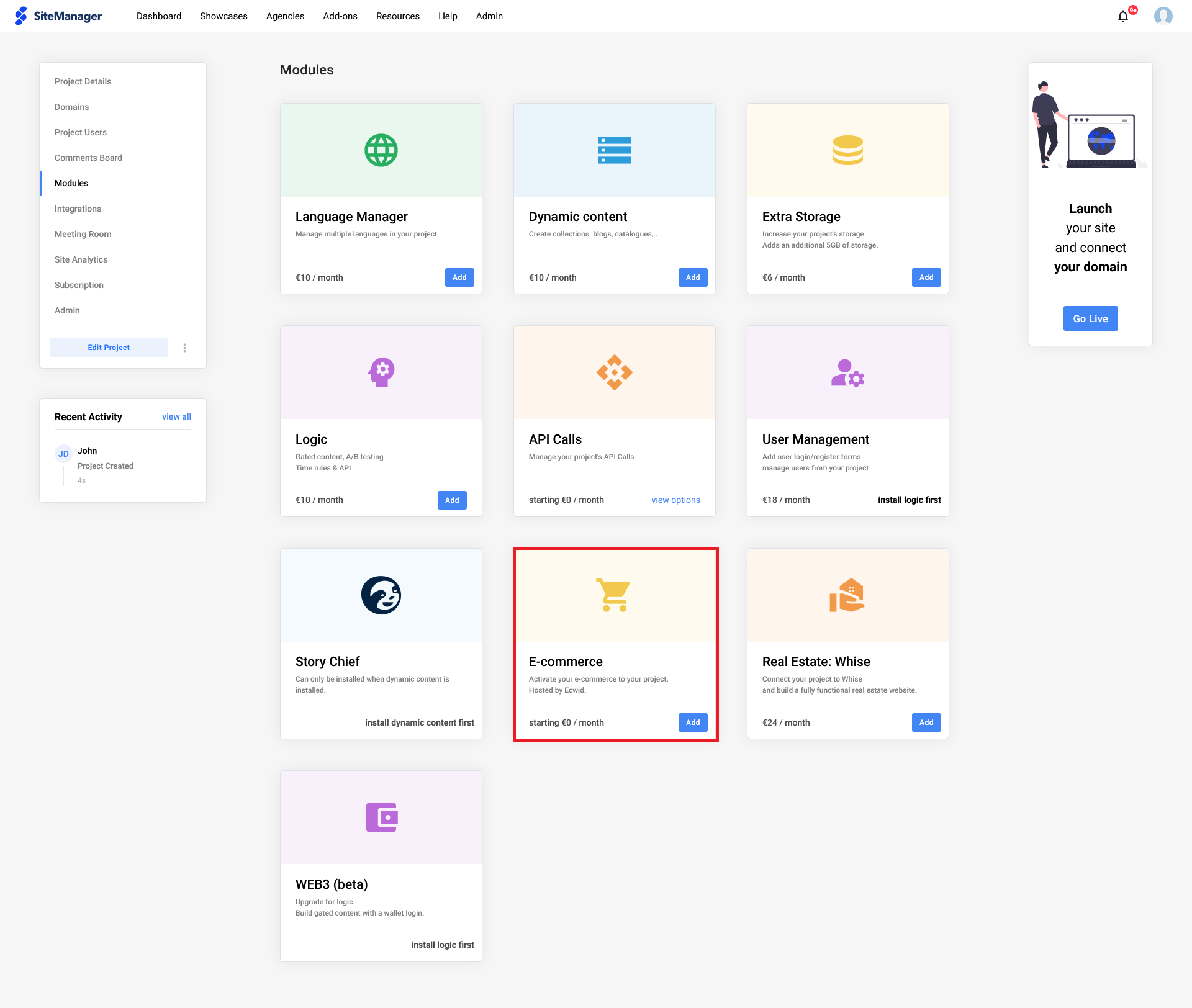Open the Agencies menu
1192x1008 pixels.
coord(285,16)
